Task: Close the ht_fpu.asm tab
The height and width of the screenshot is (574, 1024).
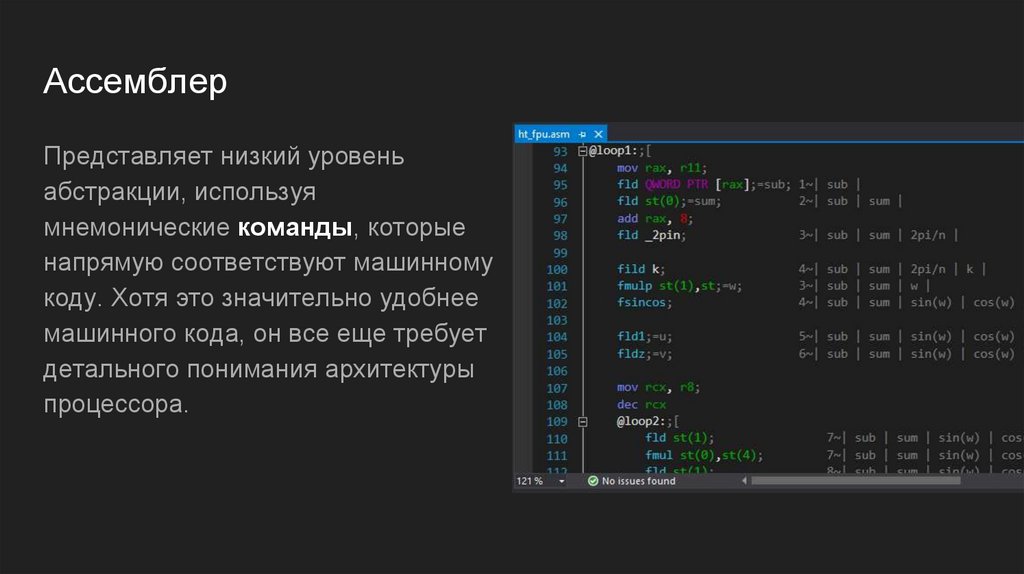Action: [598, 135]
